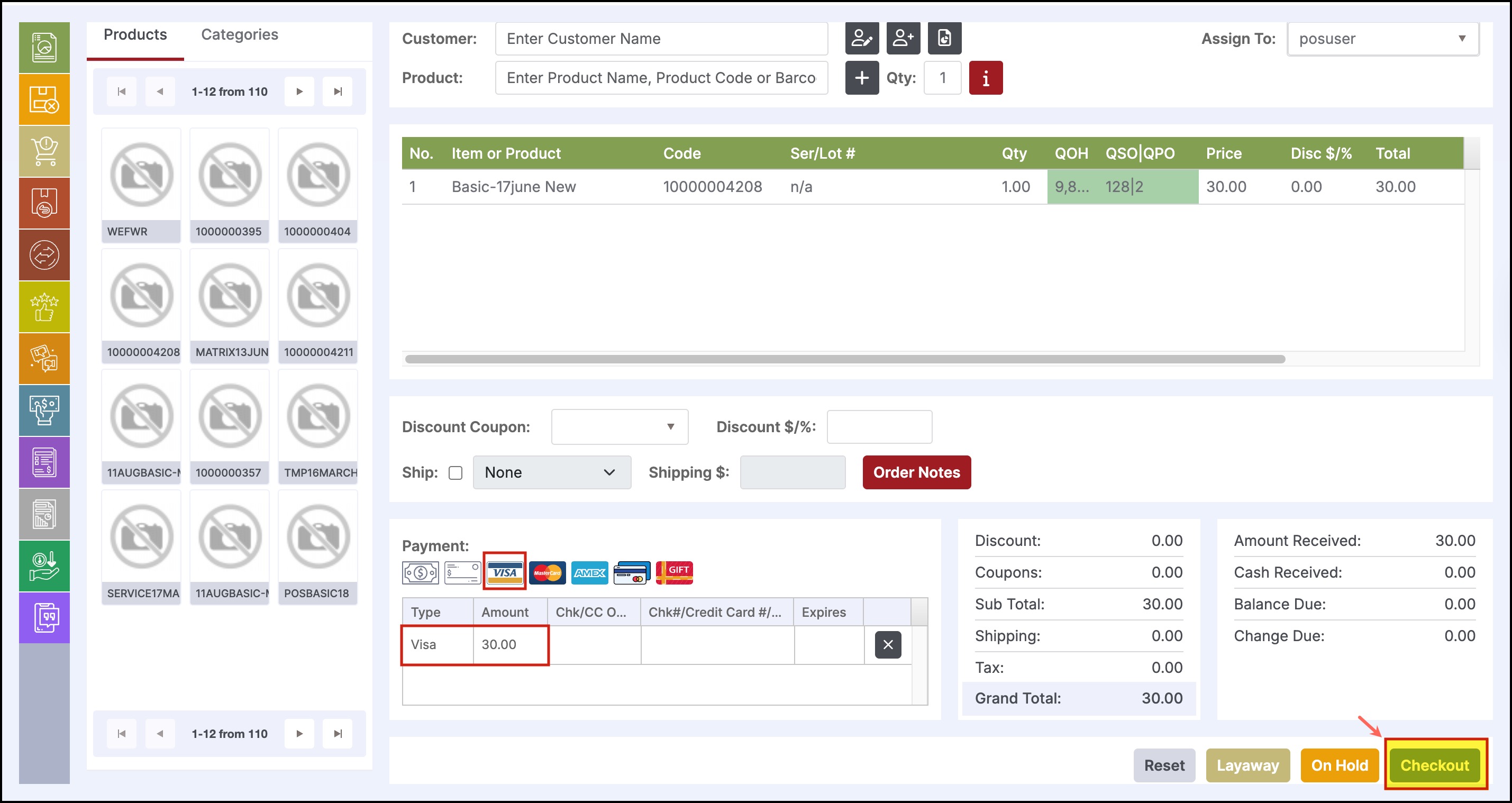Remove the Visa payment row
Image resolution: width=1512 pixels, height=803 pixels.
pyautogui.click(x=888, y=644)
